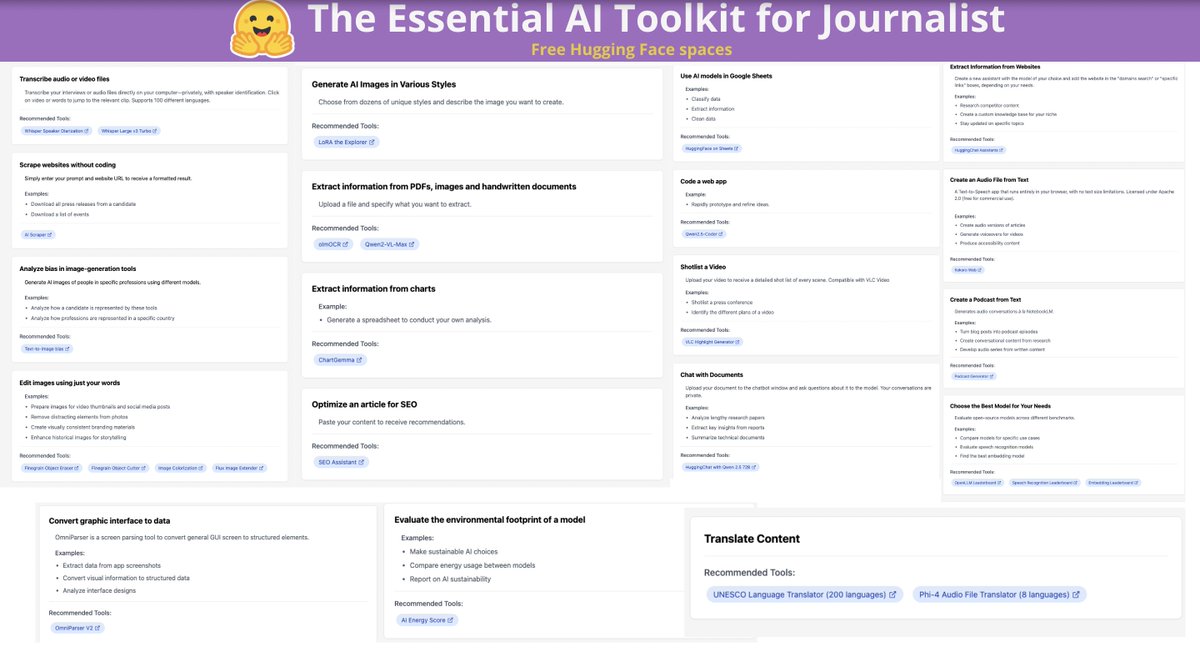Open the Finegrain Object Cutter link
Viewport: 1200px width, 667px height.
point(118,467)
